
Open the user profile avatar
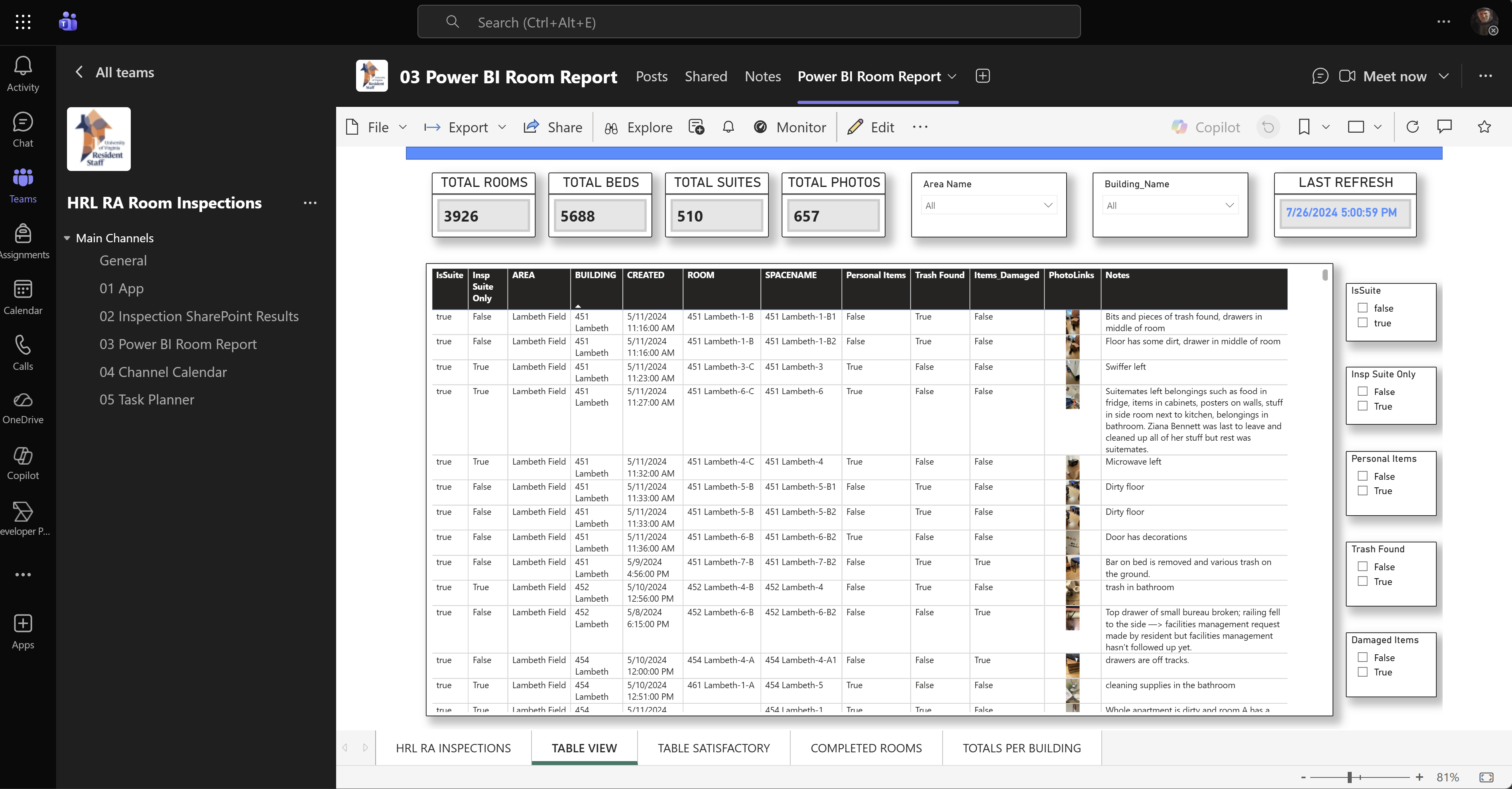pos(1484,22)
